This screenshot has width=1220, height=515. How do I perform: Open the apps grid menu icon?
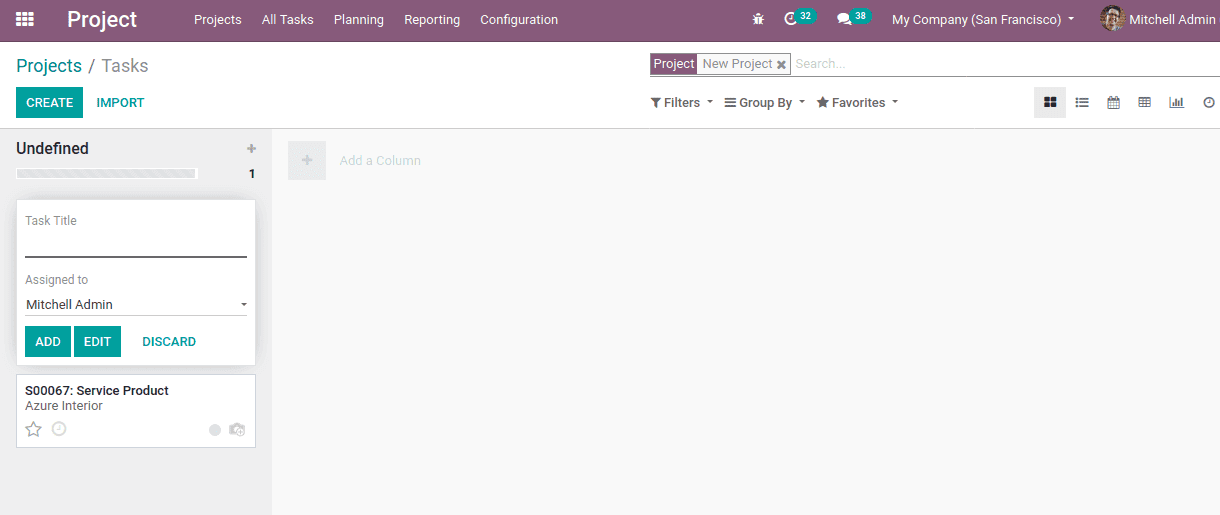[x=25, y=19]
